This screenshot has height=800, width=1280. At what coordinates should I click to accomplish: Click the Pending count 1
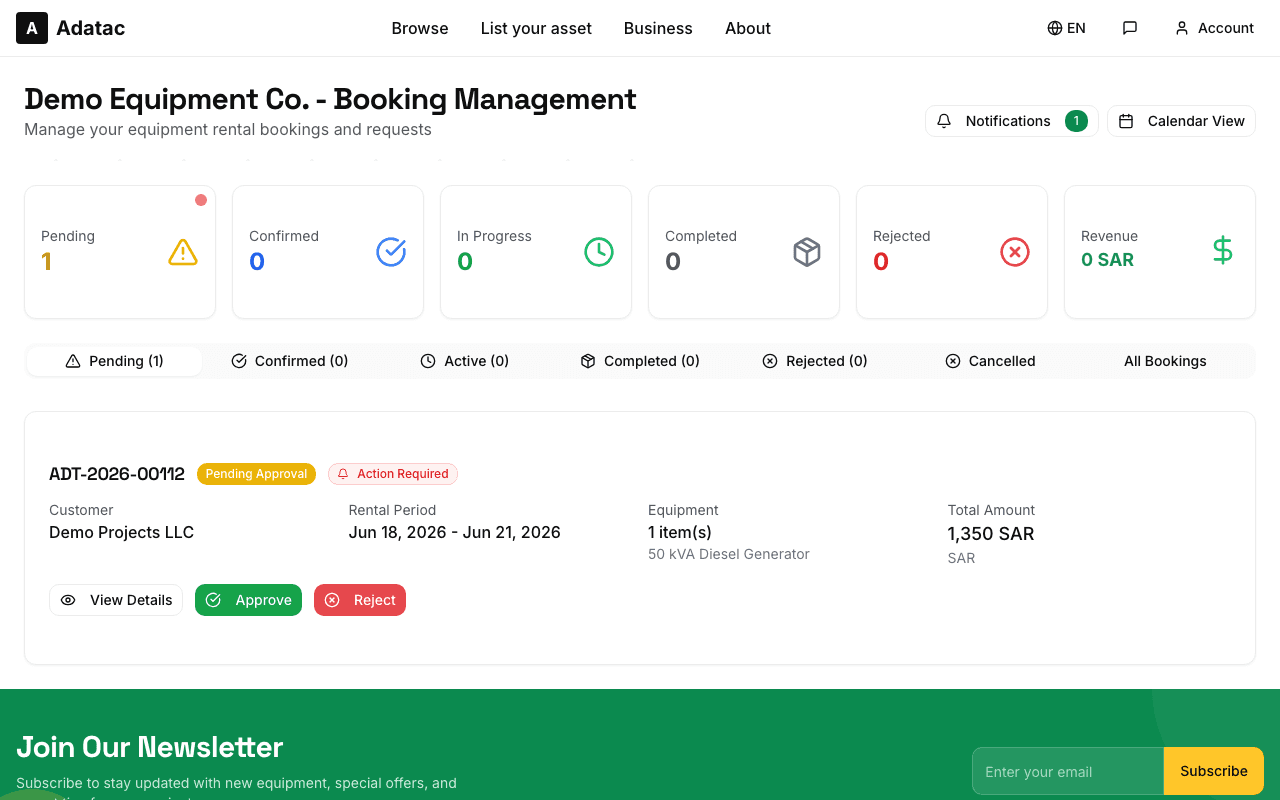[x=46, y=262]
